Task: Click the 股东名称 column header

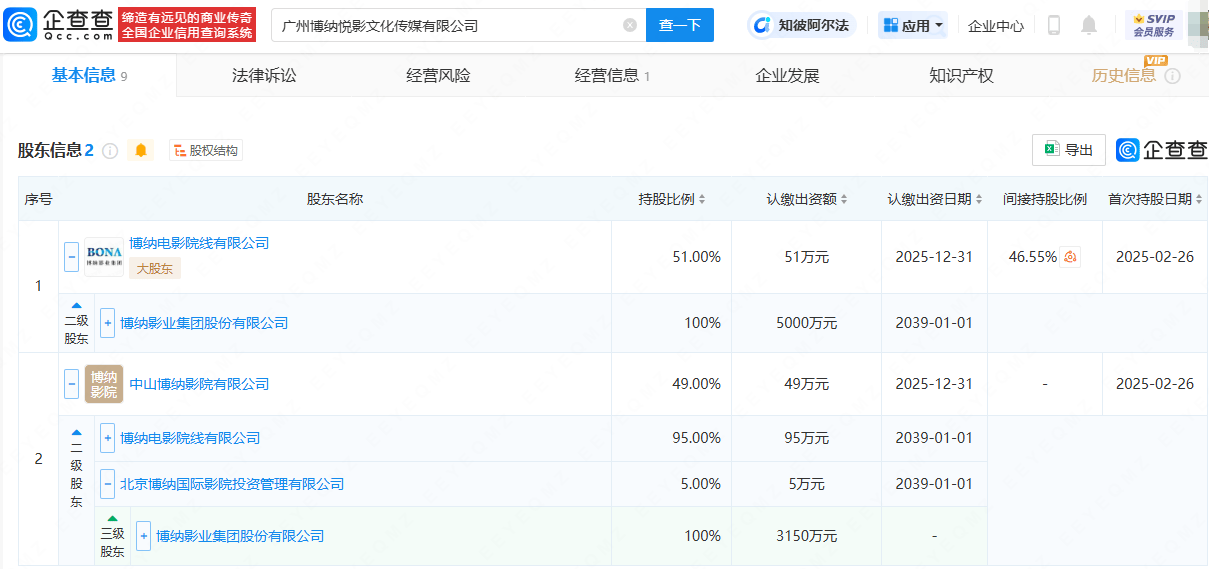Action: [x=335, y=199]
